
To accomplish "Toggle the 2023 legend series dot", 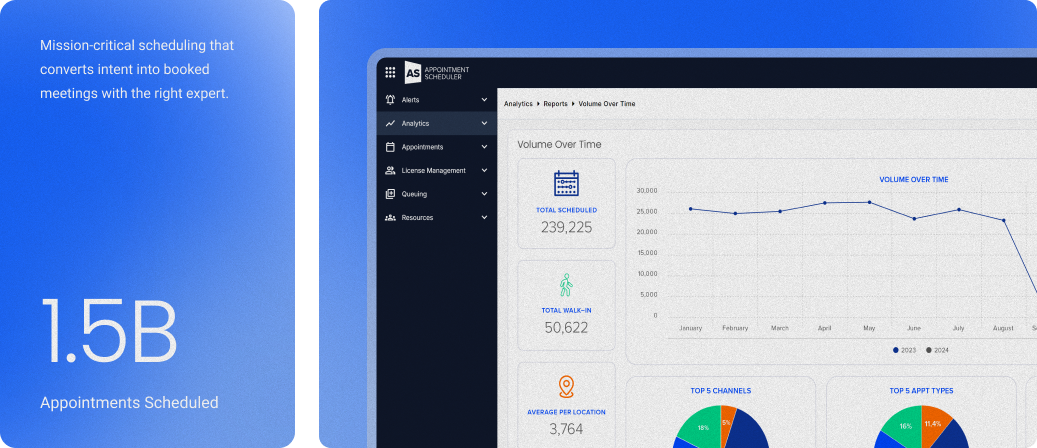I will point(895,350).
